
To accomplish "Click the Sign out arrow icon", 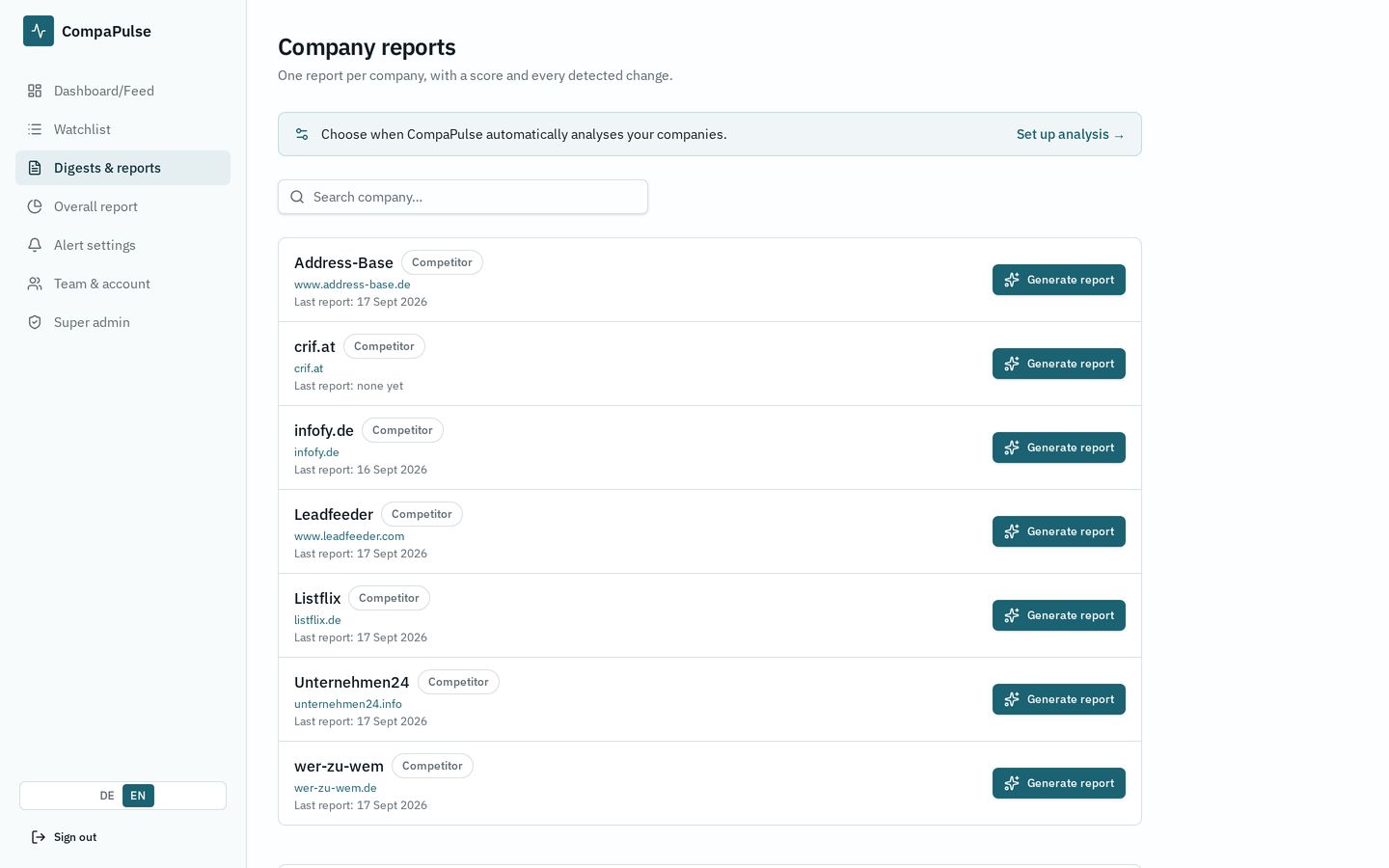I will click(x=39, y=837).
